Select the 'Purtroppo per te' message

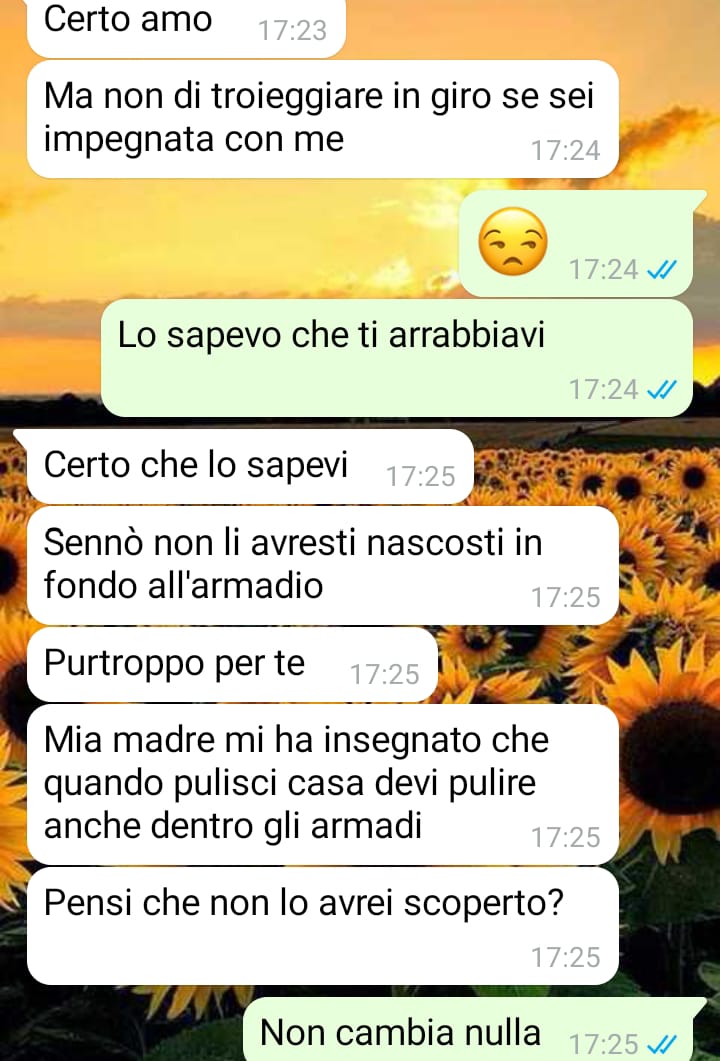point(232,664)
